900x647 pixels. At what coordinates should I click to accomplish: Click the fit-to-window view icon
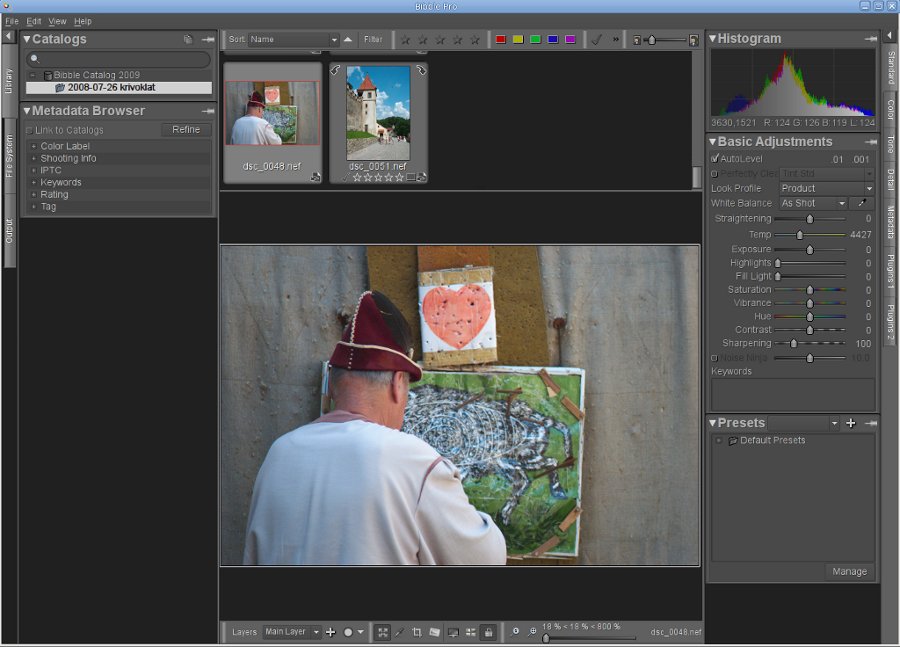pos(382,632)
